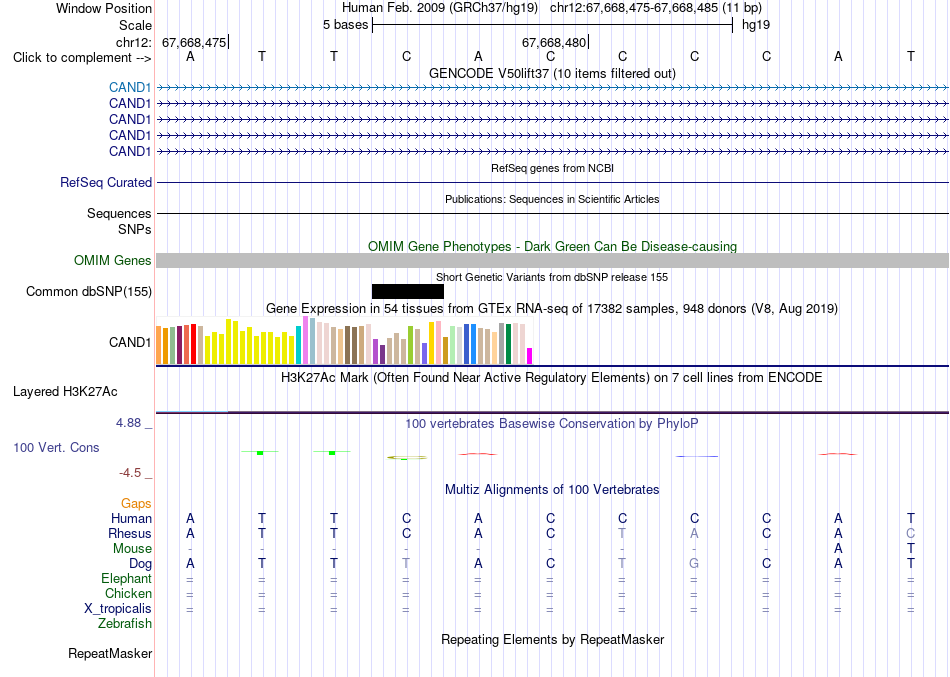This screenshot has width=950, height=677.
Task: Click 'GENCODE V50lift37 (10 items filtered out)' title
Action: 552,73
